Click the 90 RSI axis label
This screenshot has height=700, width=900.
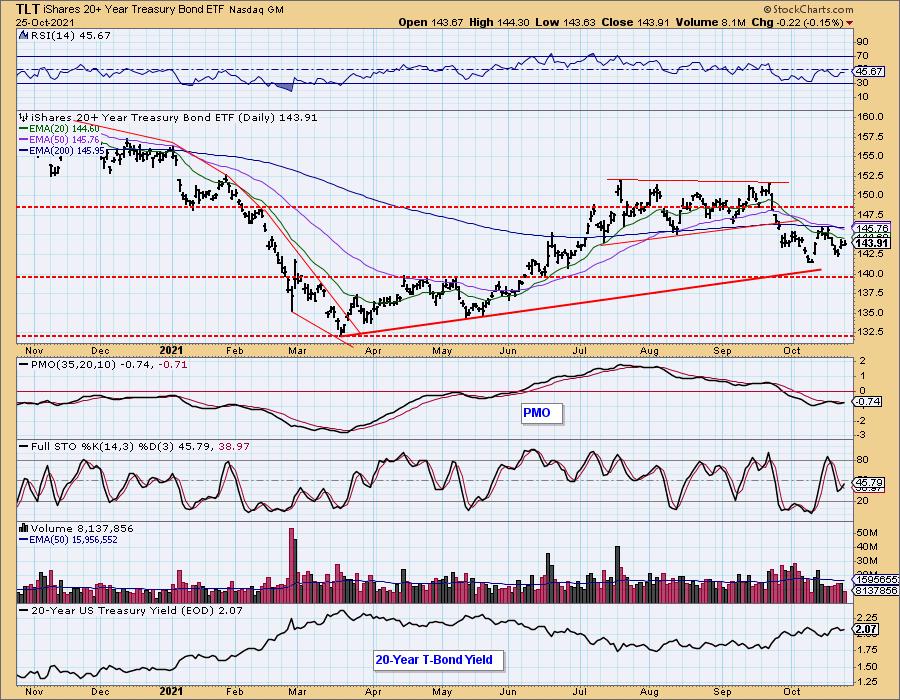coord(862,42)
